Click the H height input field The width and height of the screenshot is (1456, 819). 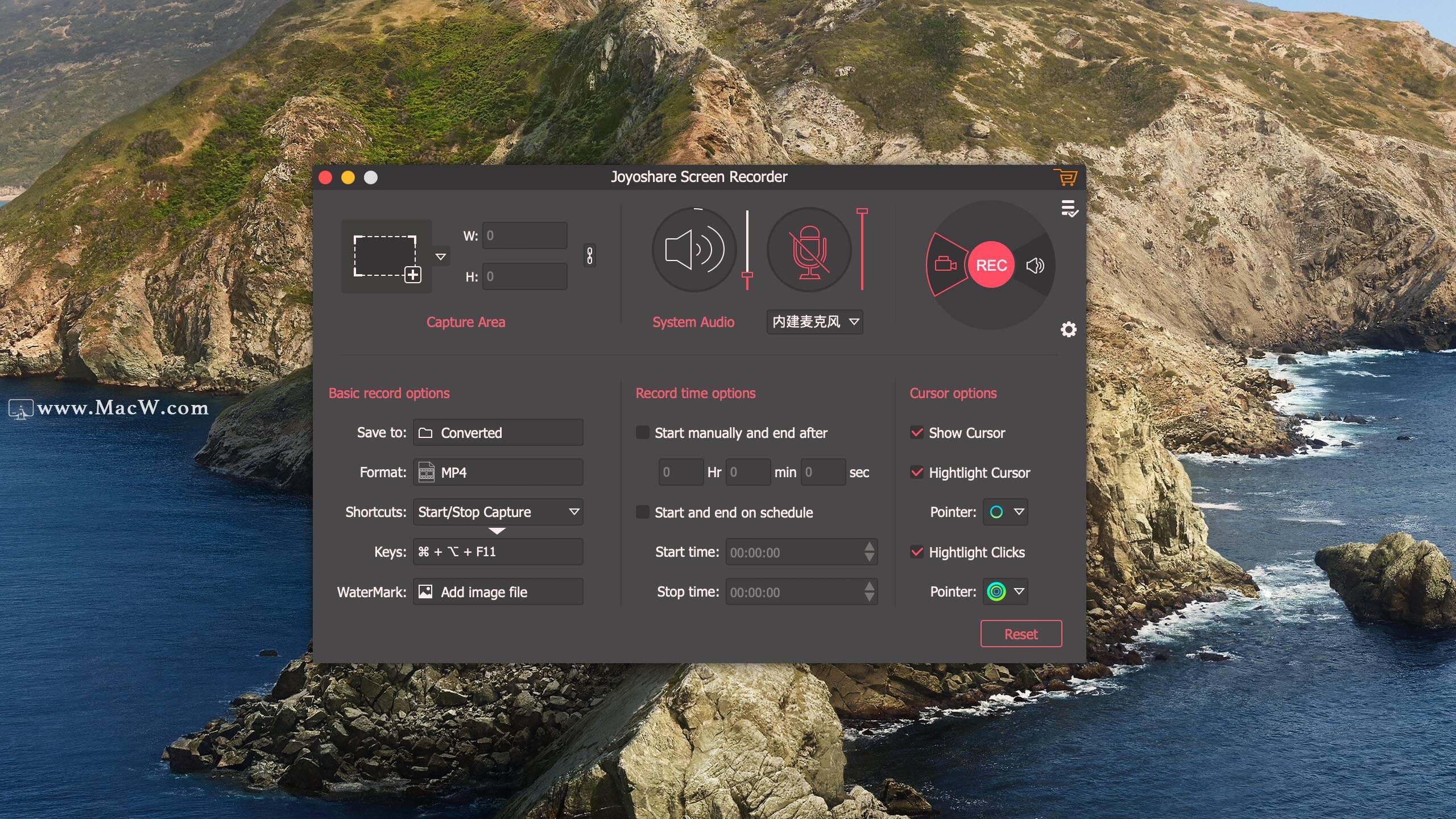(525, 276)
